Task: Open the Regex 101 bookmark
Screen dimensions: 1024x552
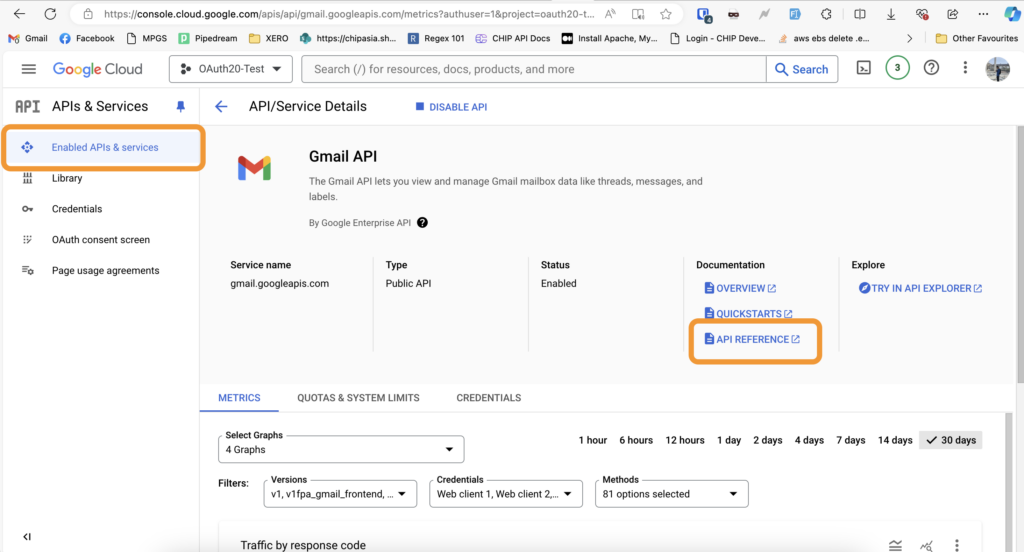Action: [x=436, y=39]
